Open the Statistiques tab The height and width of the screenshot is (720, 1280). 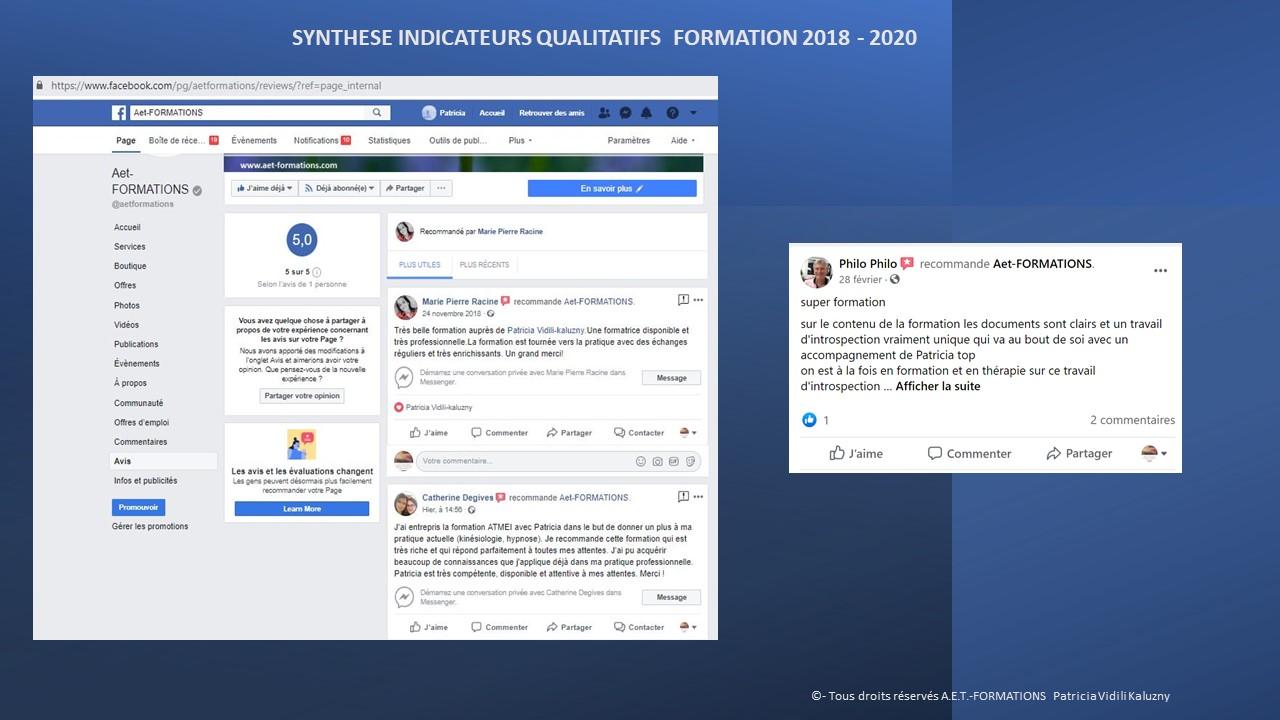(389, 141)
